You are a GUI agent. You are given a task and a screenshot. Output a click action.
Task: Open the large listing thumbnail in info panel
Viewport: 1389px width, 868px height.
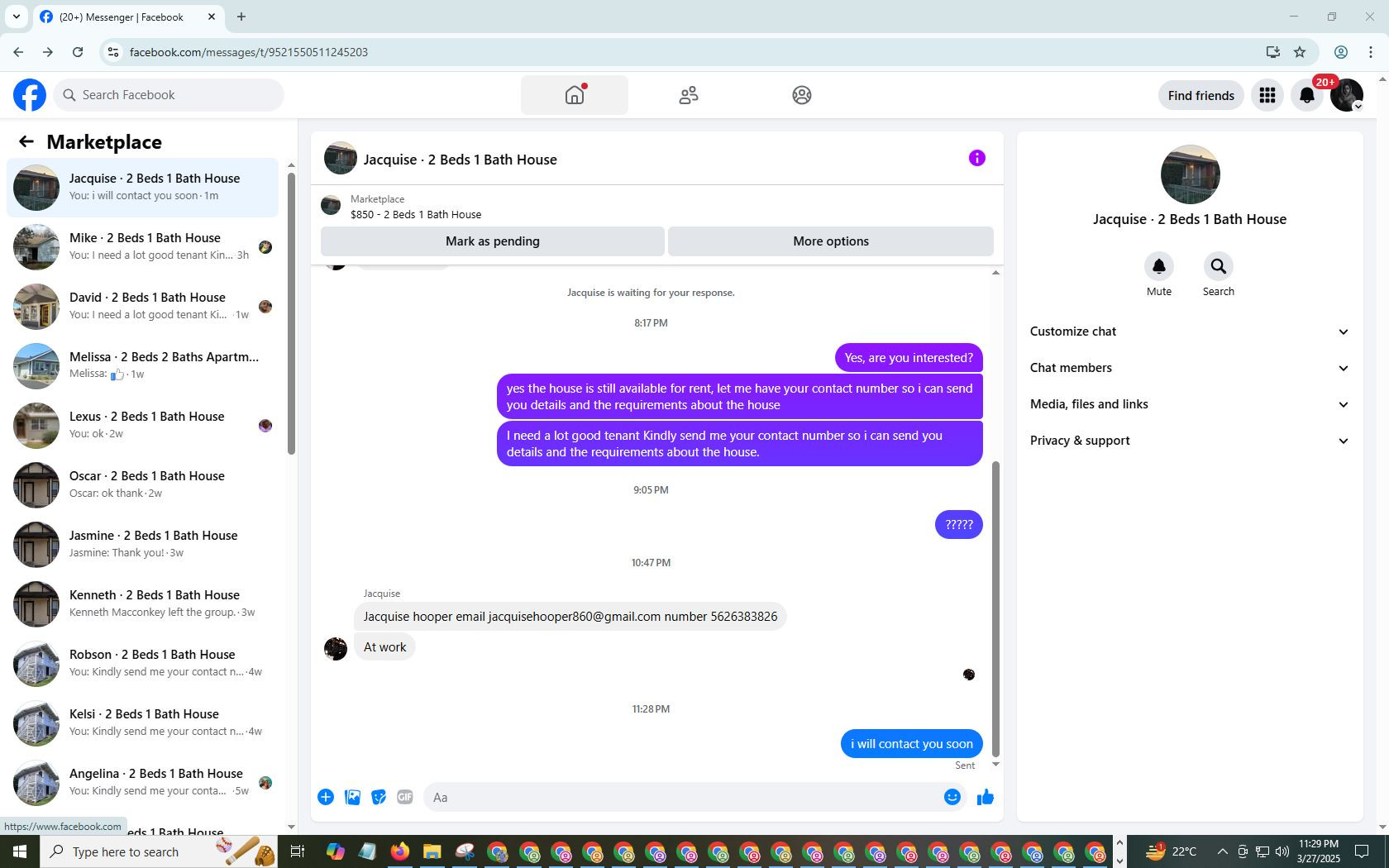click(x=1190, y=174)
